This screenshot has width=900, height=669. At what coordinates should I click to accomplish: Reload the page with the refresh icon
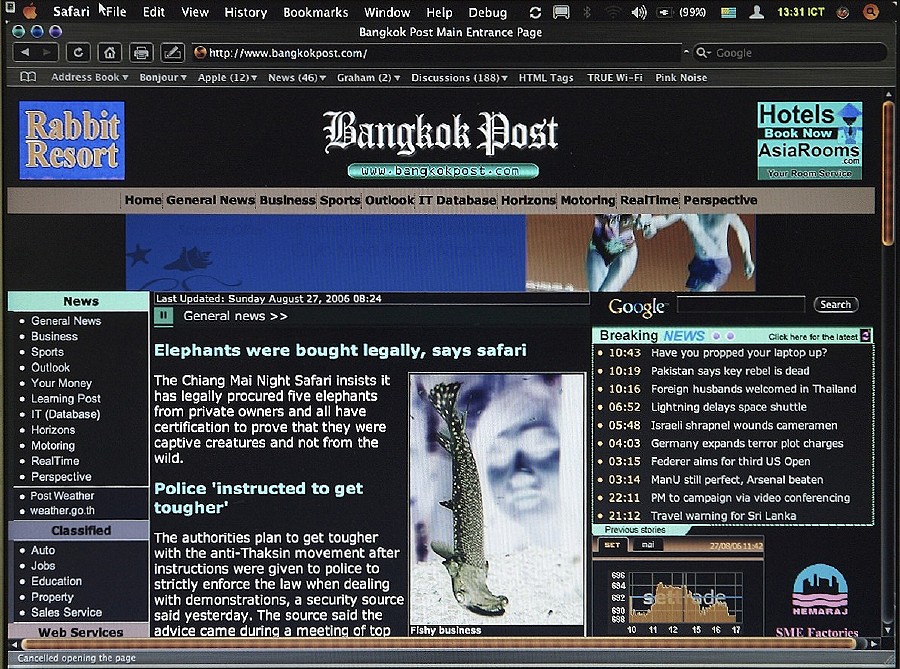tap(78, 53)
